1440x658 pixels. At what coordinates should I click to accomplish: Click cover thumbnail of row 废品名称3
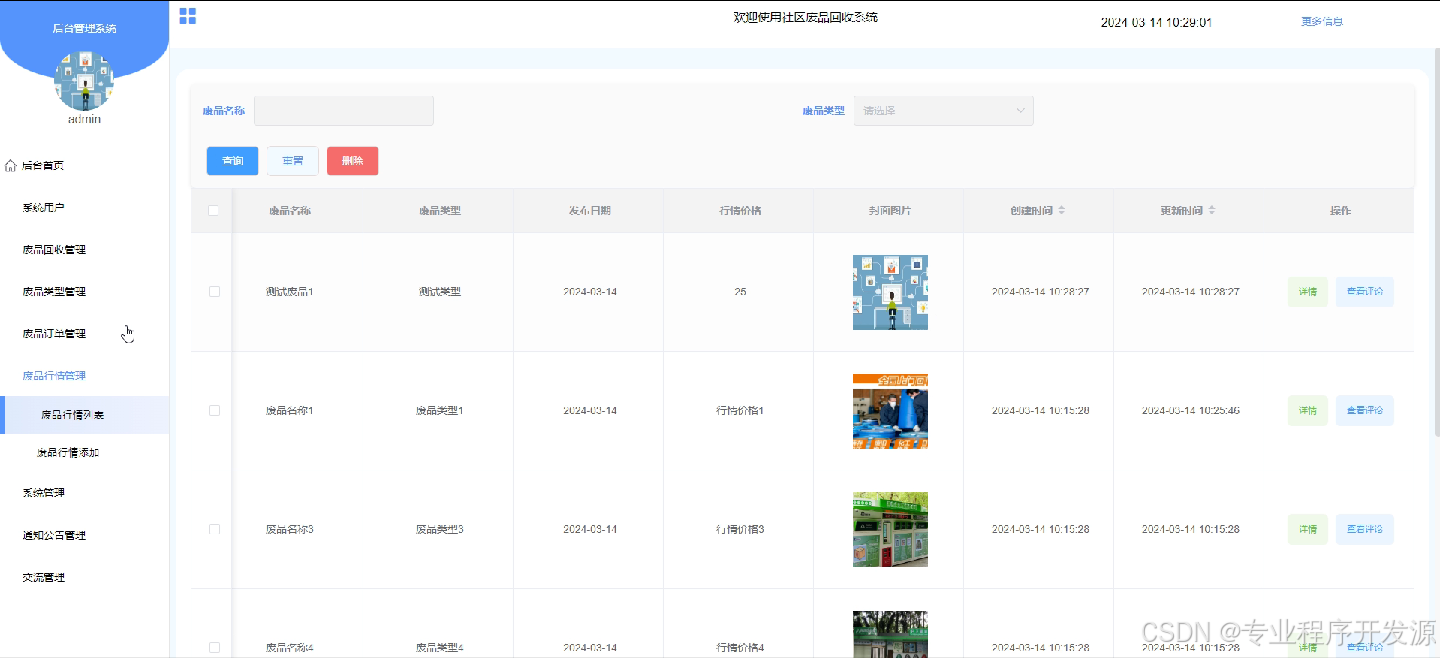tap(890, 529)
